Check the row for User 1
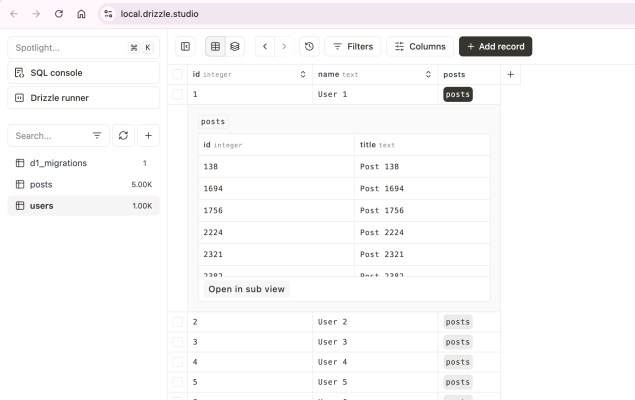635x400 pixels. (177, 94)
